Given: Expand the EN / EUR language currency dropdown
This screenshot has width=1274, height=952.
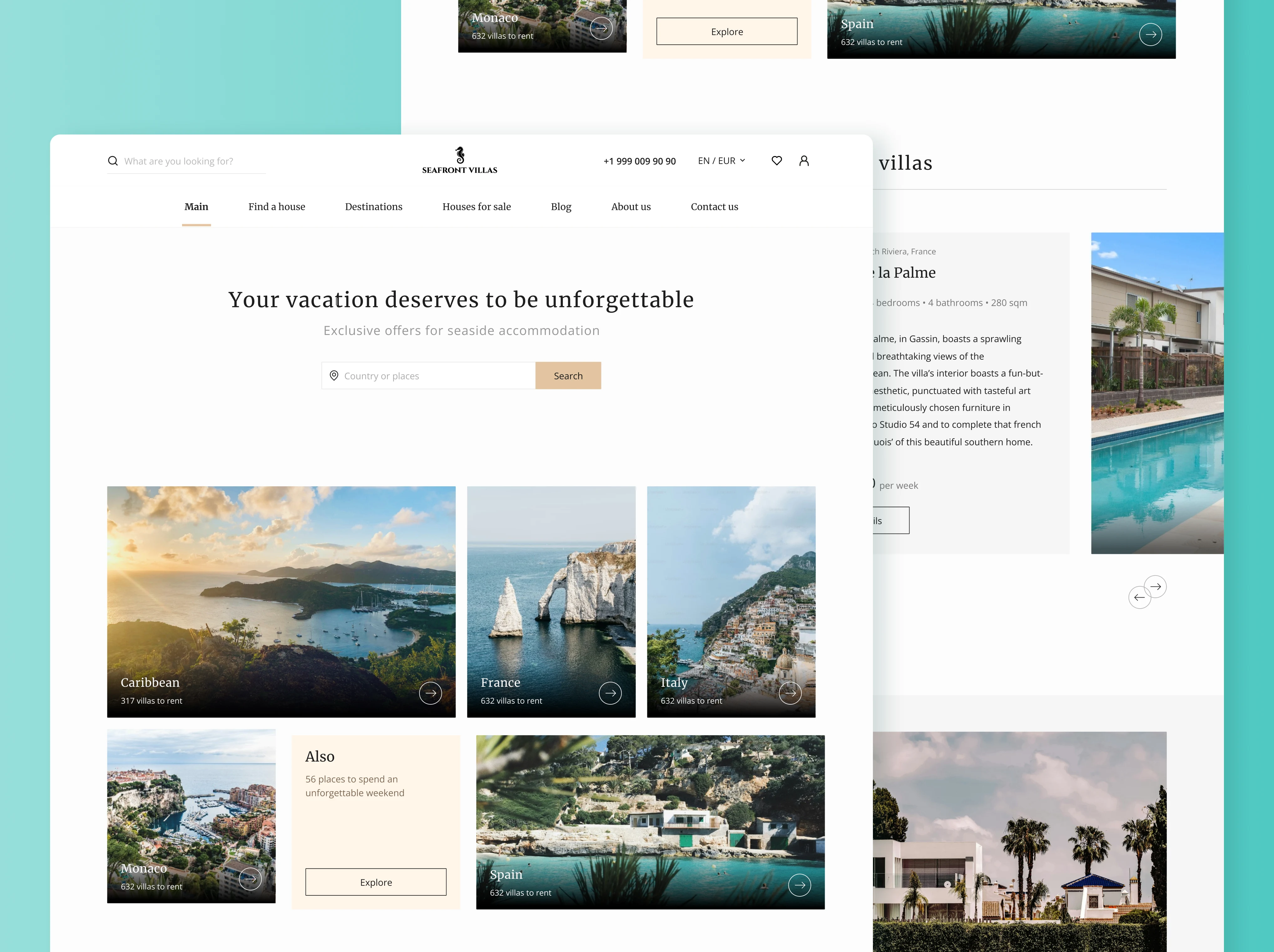Looking at the screenshot, I should pyautogui.click(x=722, y=161).
